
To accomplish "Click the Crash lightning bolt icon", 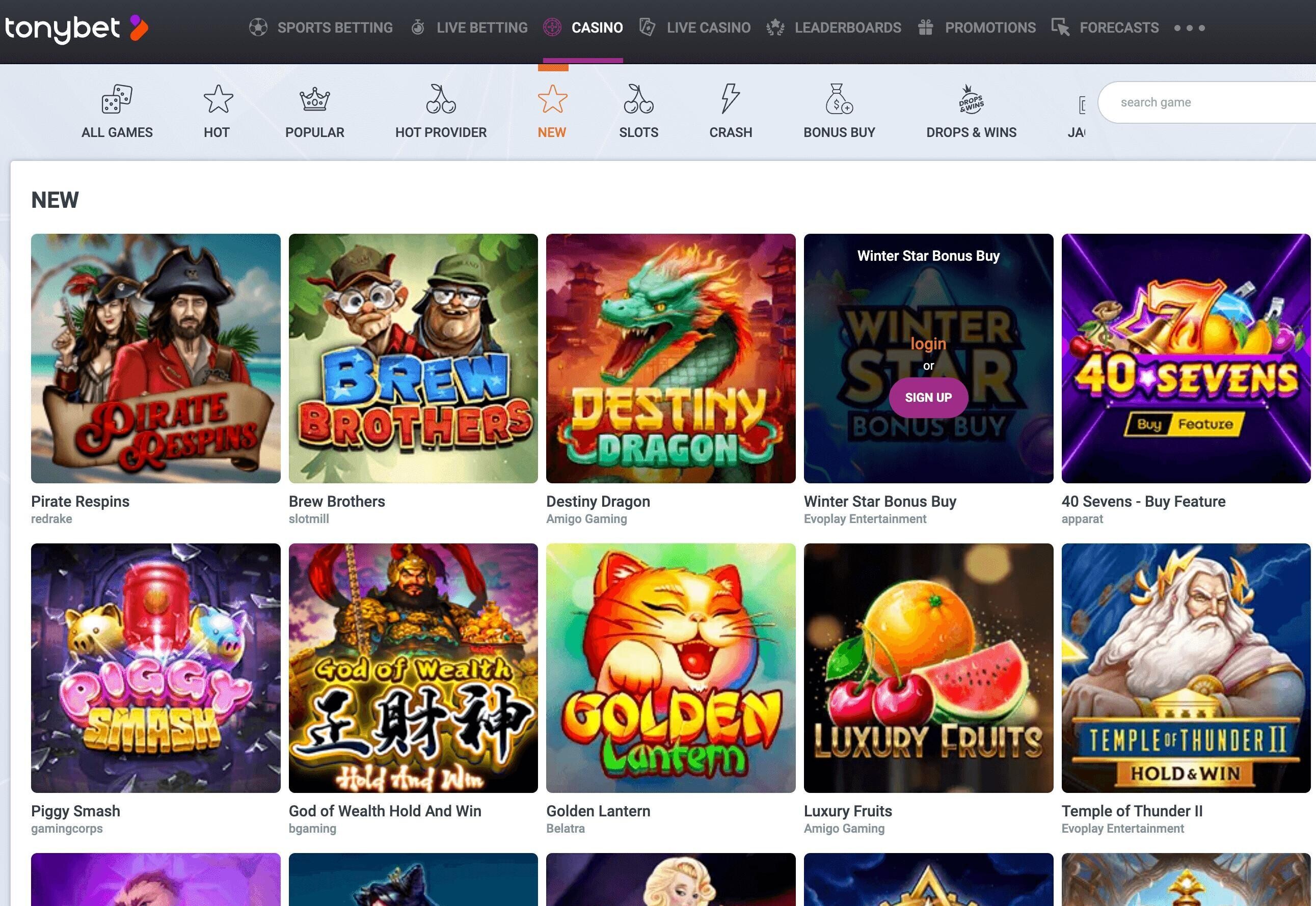I will [731, 99].
